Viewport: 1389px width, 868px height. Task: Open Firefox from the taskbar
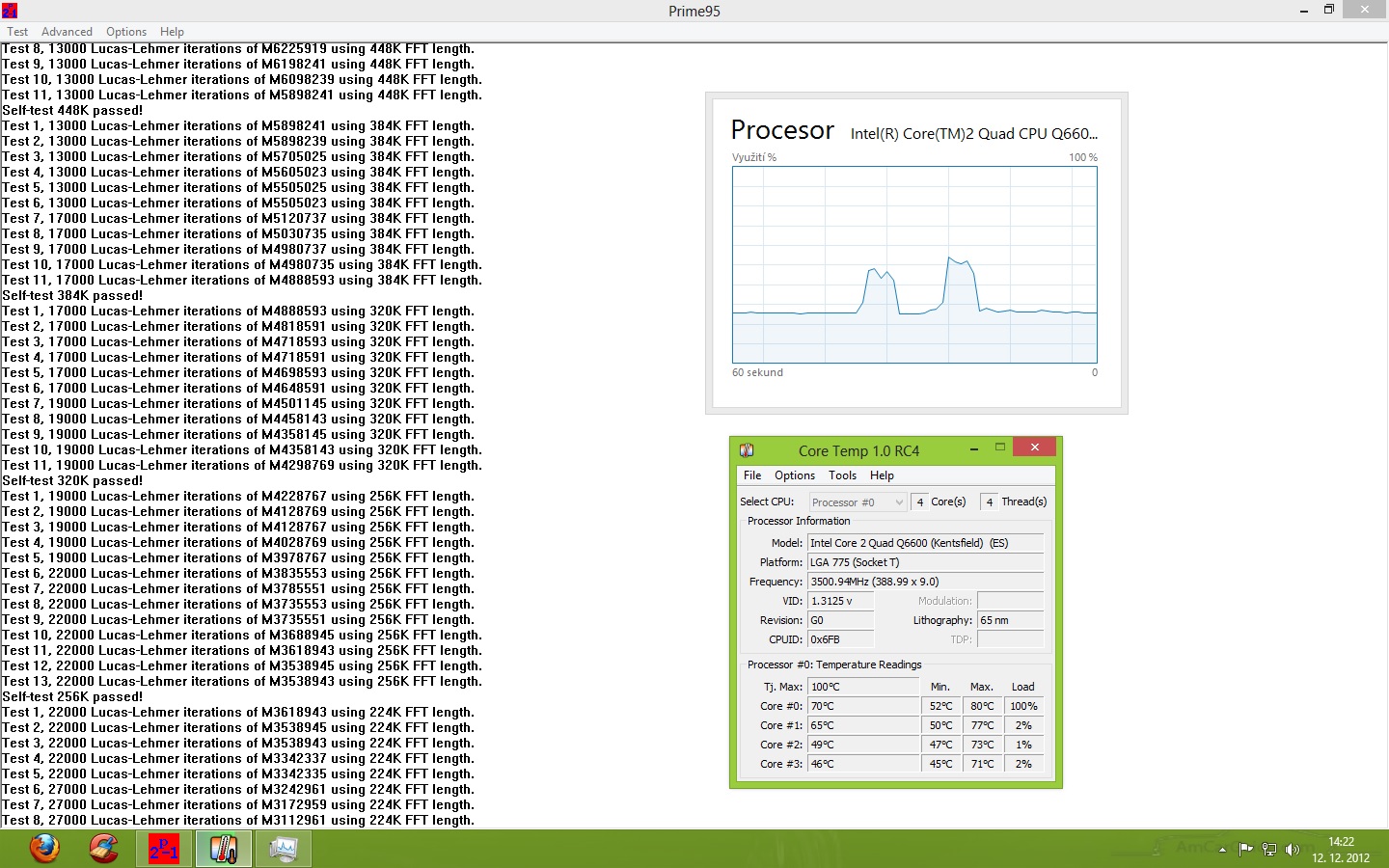pos(44,849)
